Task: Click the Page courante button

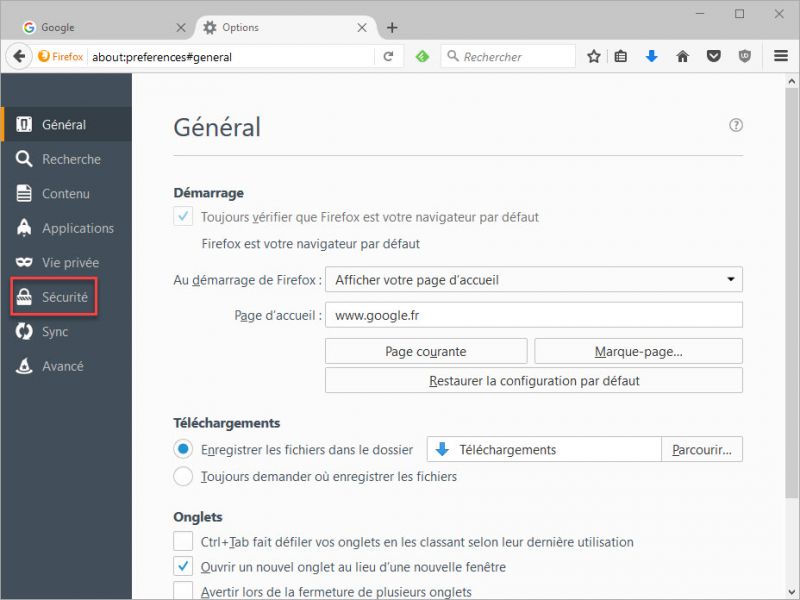Action: coord(426,351)
